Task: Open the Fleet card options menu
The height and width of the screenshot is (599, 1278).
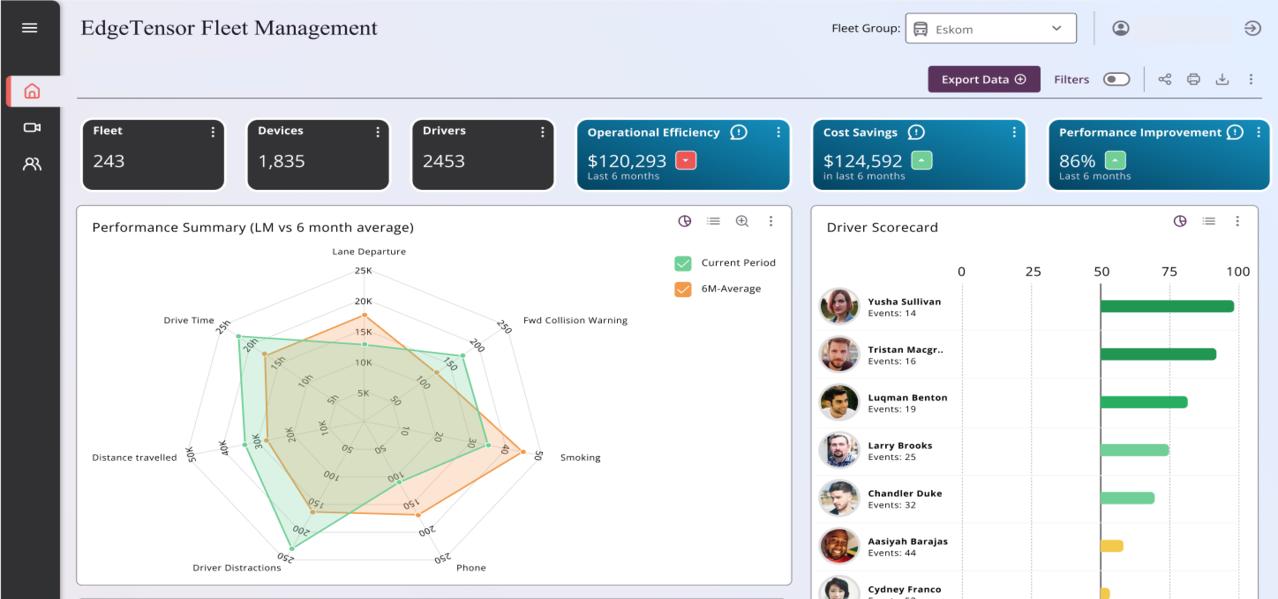Action: coord(213,132)
